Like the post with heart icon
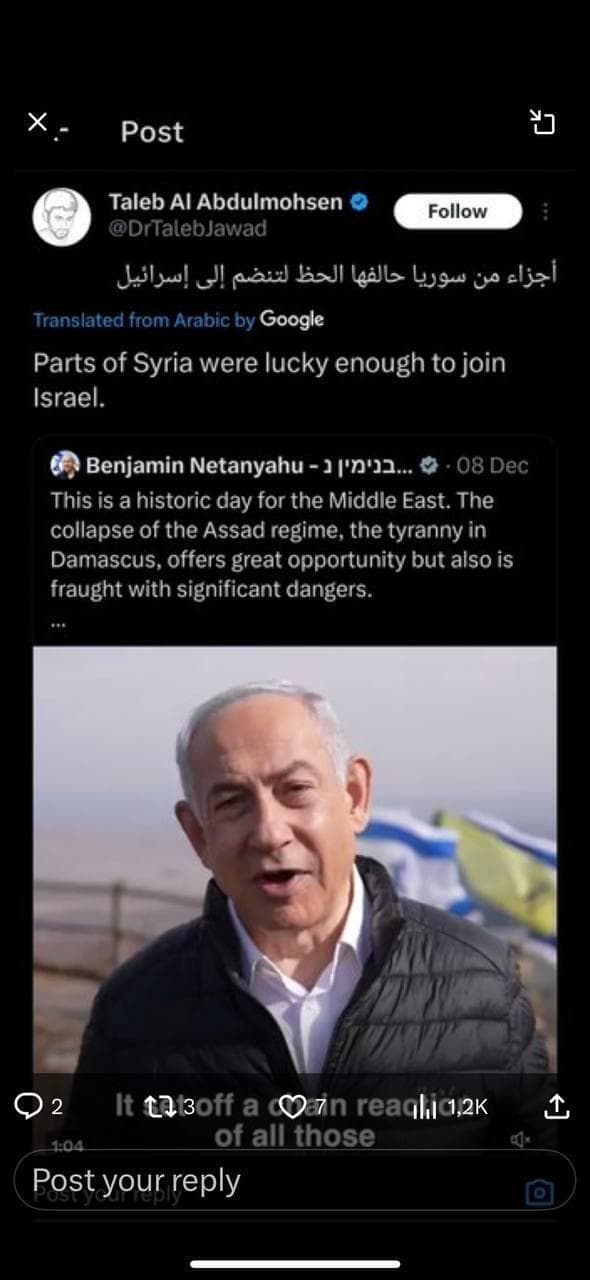 click(x=291, y=1105)
